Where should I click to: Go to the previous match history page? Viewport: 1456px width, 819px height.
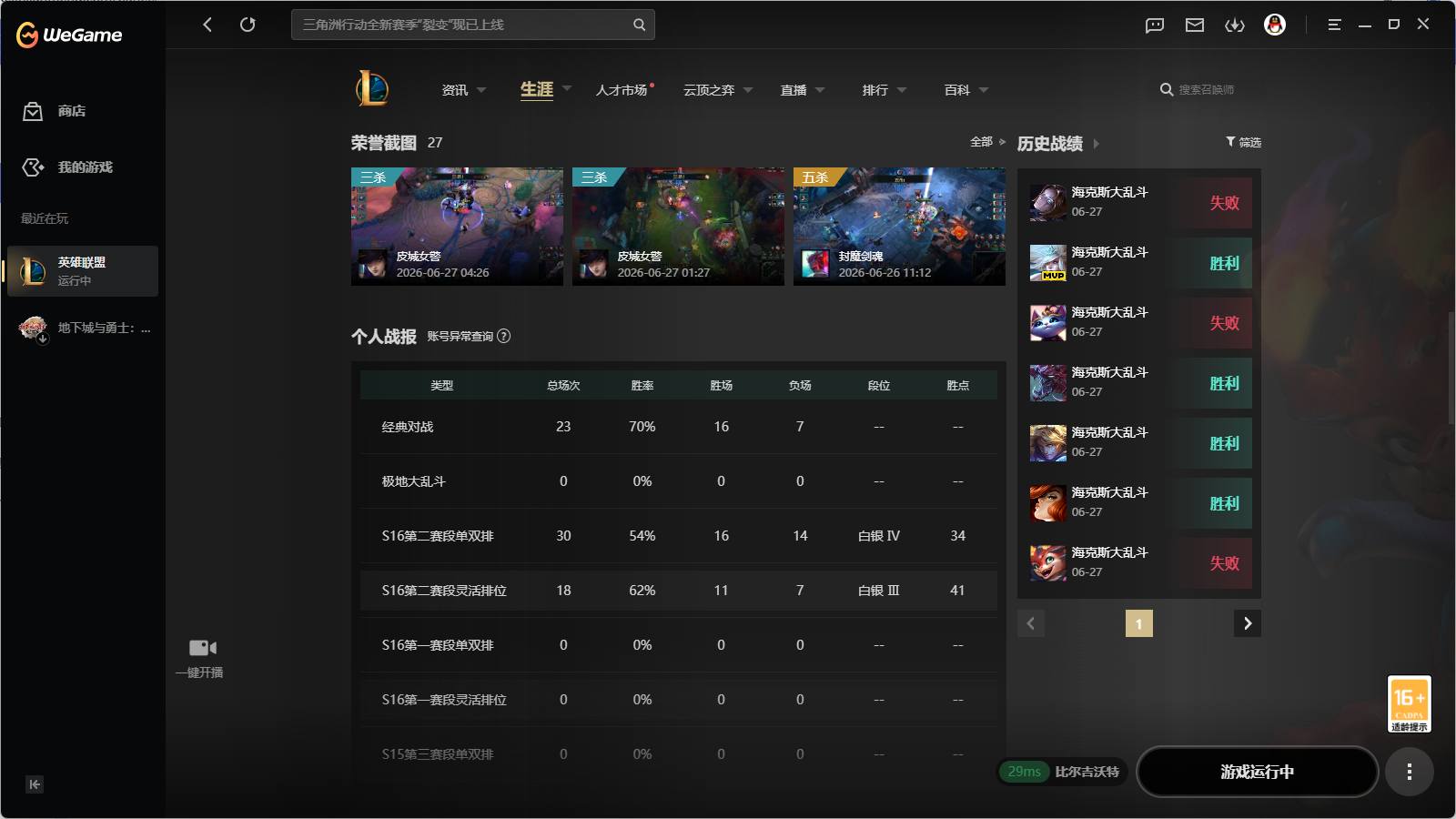[x=1031, y=623]
